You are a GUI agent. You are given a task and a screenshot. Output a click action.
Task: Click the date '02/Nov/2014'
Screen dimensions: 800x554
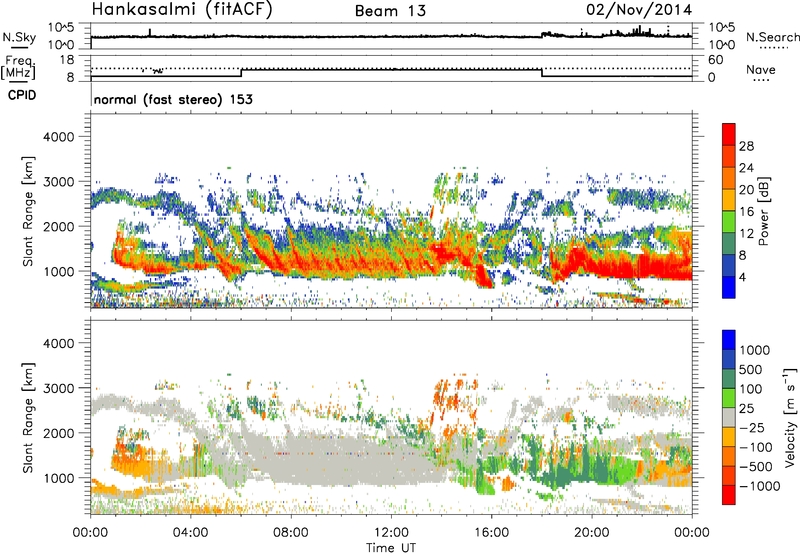pos(639,10)
